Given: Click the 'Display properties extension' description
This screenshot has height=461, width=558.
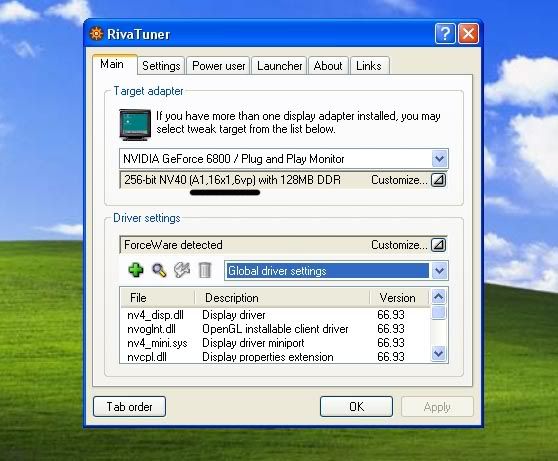Looking at the screenshot, I should [x=268, y=357].
